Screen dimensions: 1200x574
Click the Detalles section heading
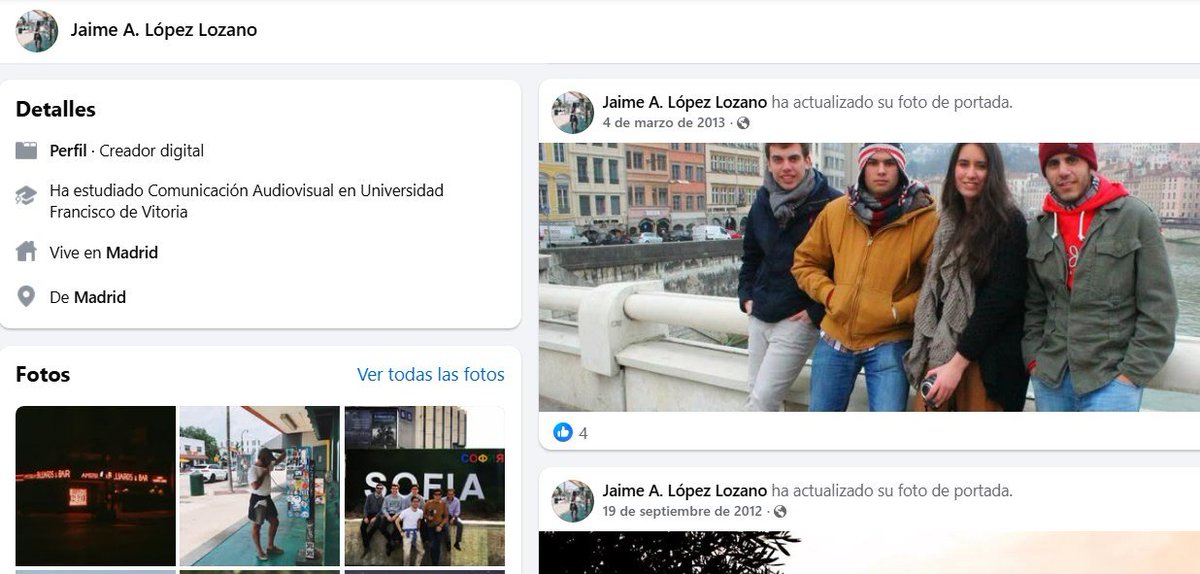(x=56, y=109)
